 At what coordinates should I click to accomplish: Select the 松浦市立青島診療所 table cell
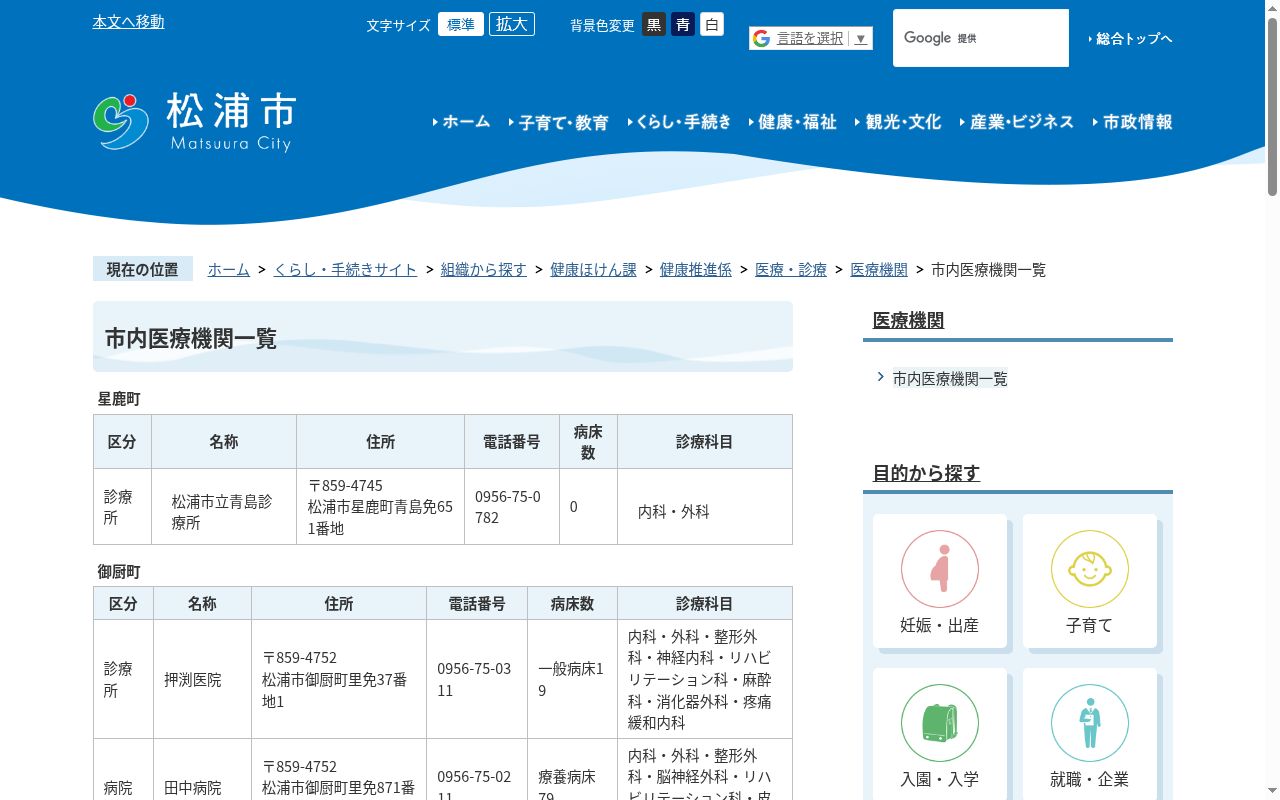224,507
